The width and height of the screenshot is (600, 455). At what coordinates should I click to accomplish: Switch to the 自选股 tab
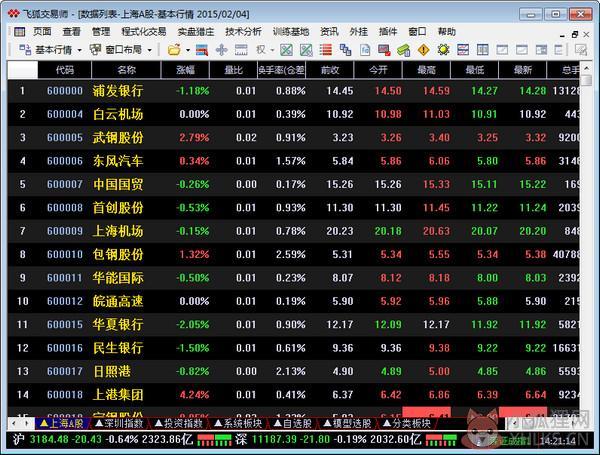(293, 423)
